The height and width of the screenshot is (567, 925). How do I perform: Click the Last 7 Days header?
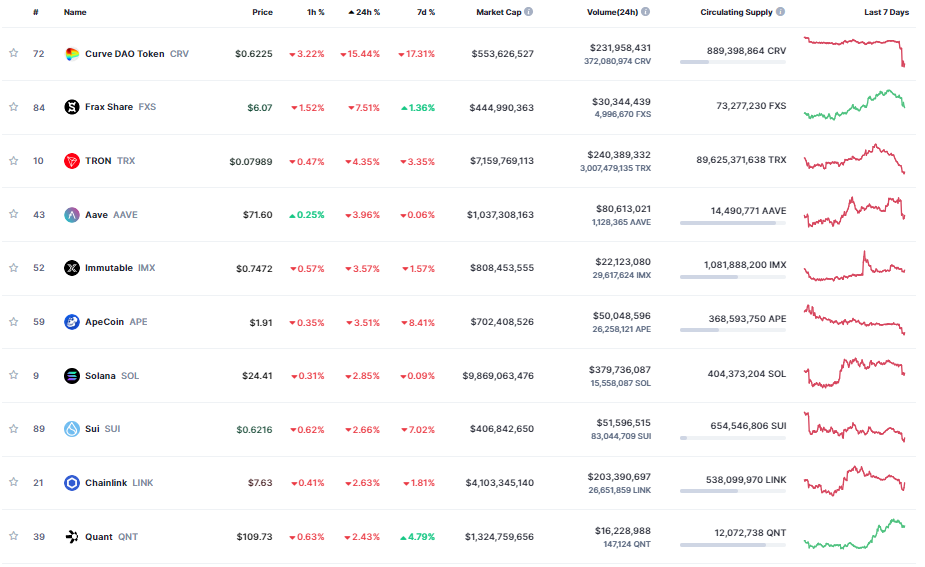pos(887,12)
